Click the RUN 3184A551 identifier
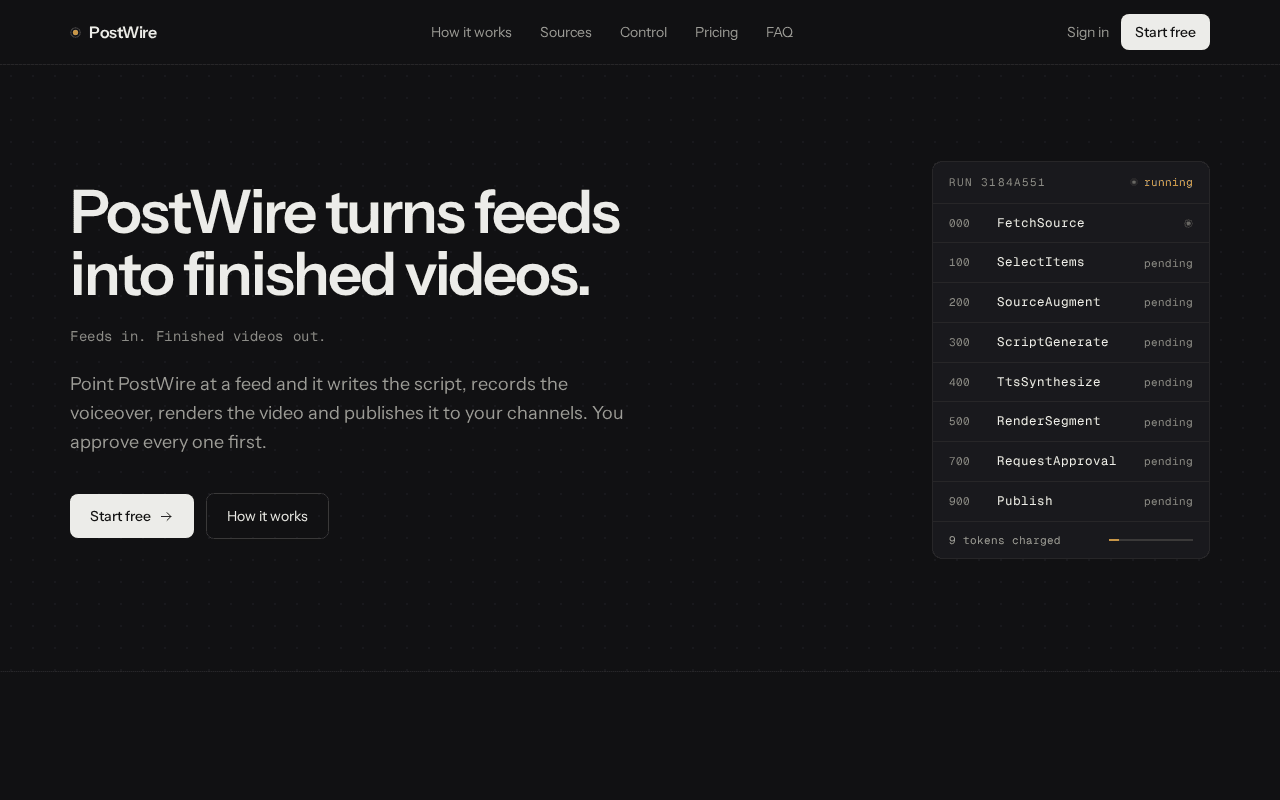This screenshot has height=800, width=1280. pyautogui.click(x=997, y=182)
